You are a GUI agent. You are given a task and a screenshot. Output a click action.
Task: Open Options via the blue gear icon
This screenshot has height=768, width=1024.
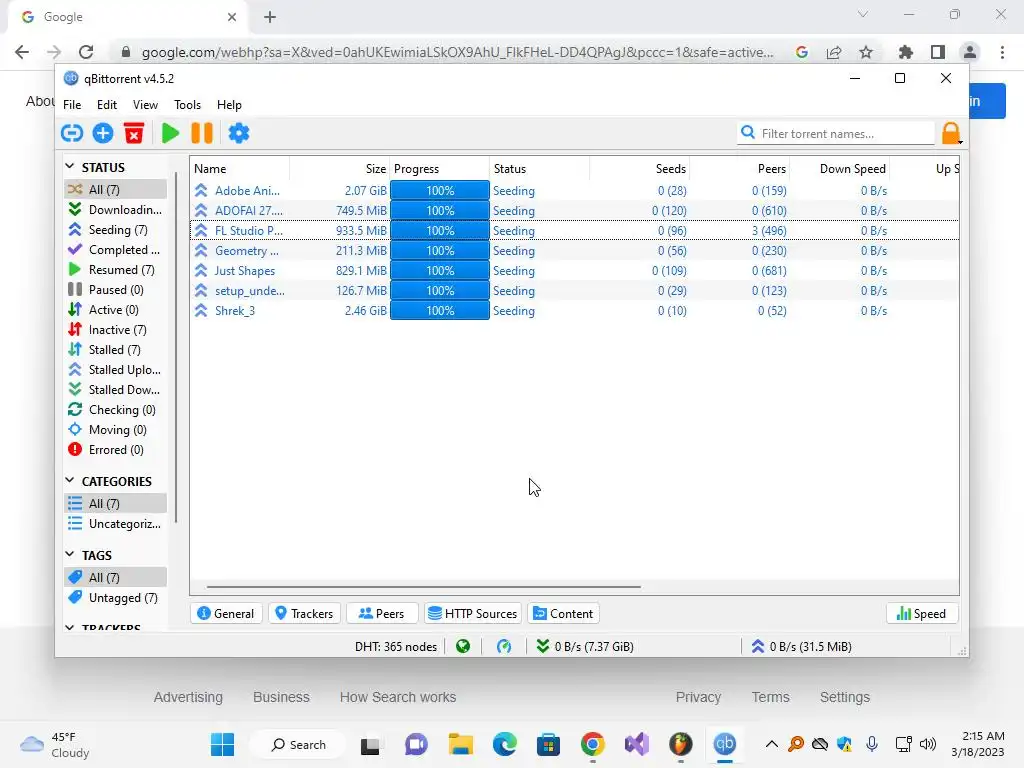coord(238,133)
